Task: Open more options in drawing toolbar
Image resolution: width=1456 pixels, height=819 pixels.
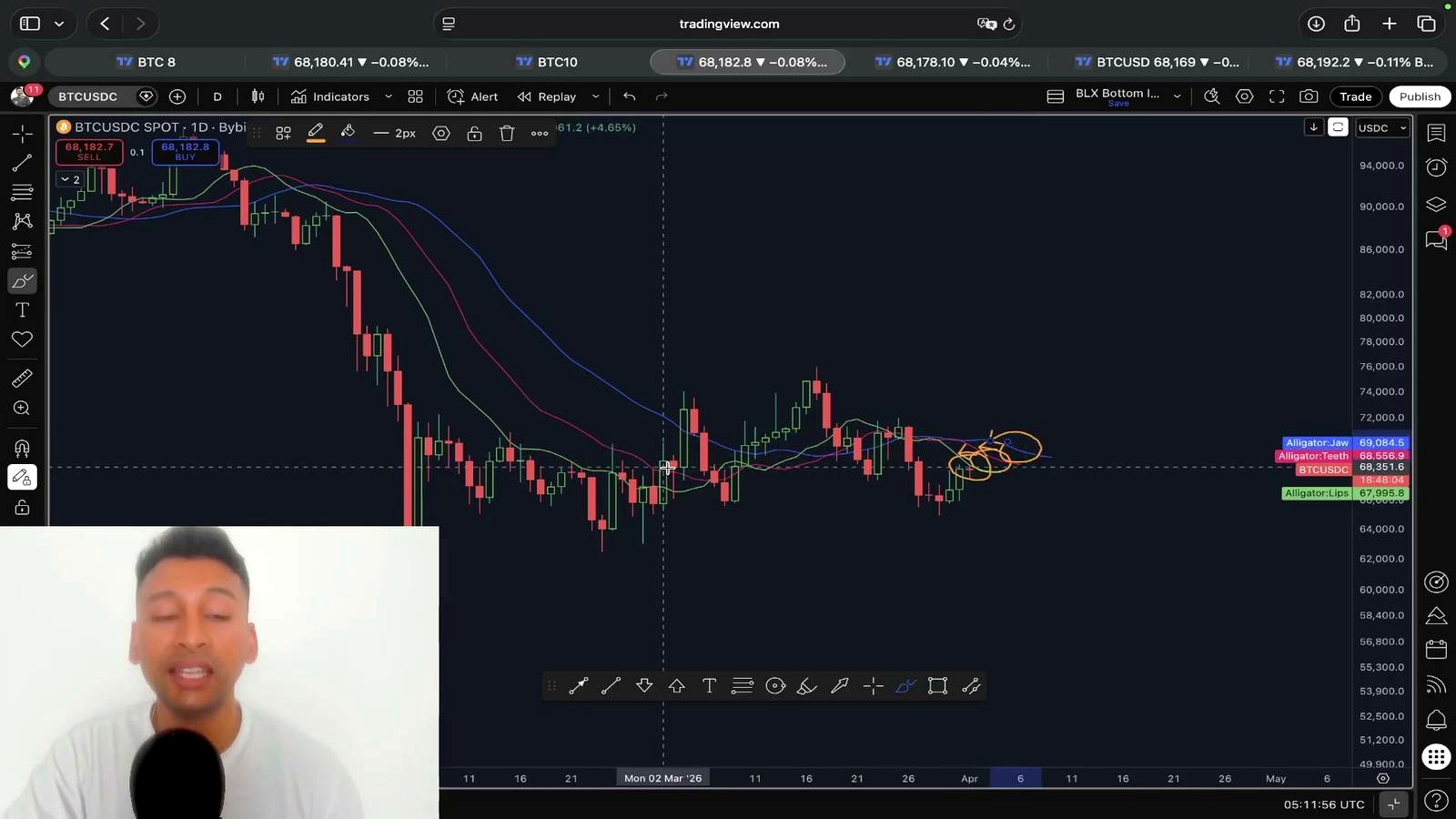Action: pos(540,134)
